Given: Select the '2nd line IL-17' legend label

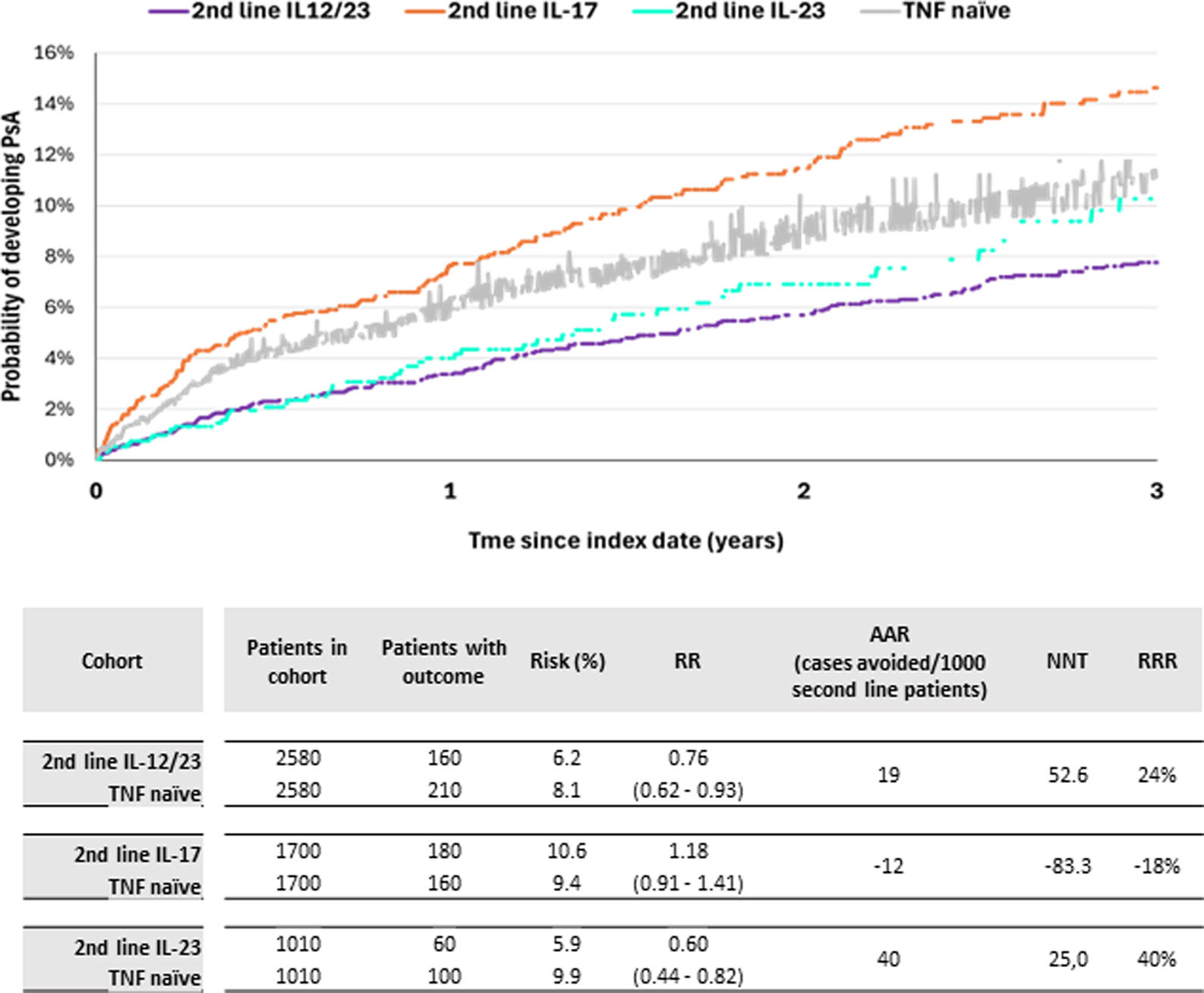Looking at the screenshot, I should click(x=522, y=11).
